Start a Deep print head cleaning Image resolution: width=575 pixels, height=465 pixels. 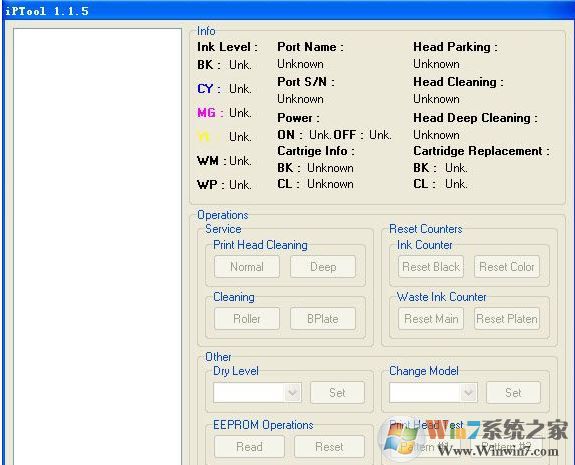323,267
